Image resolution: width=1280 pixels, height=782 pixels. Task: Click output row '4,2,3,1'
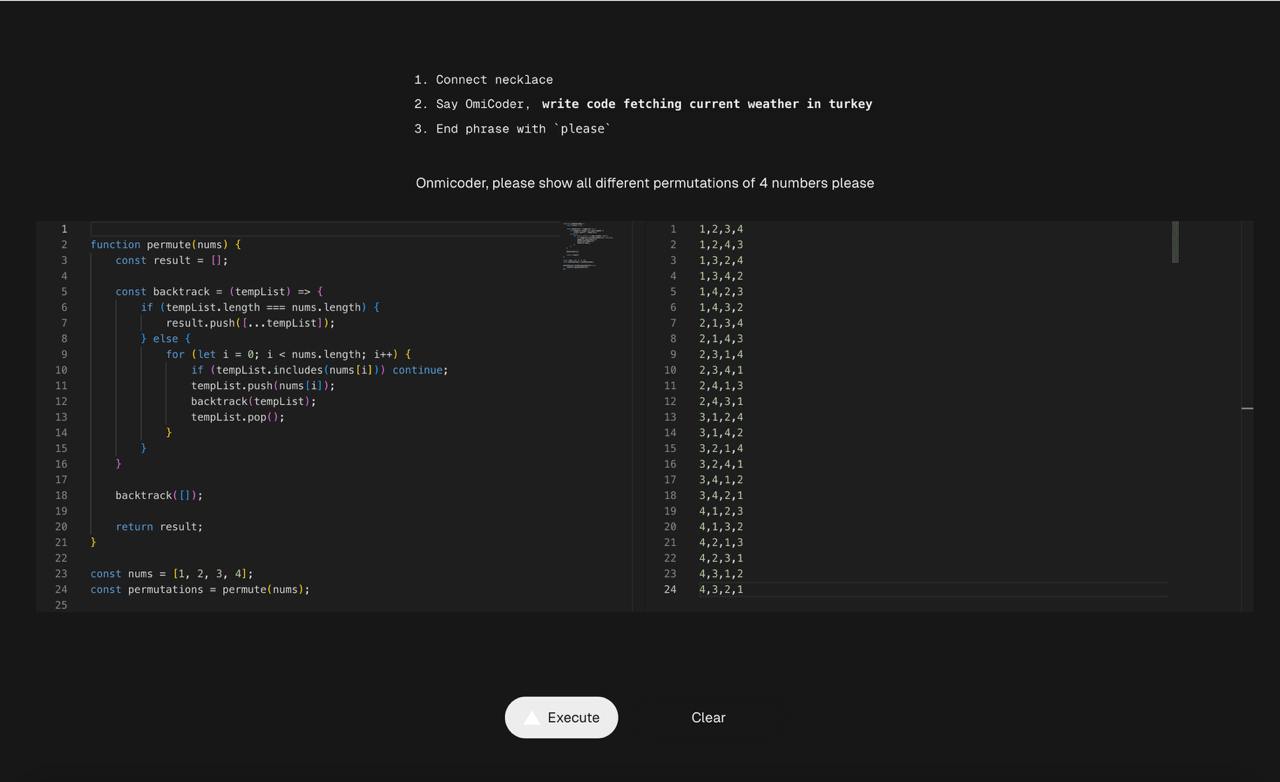point(721,558)
